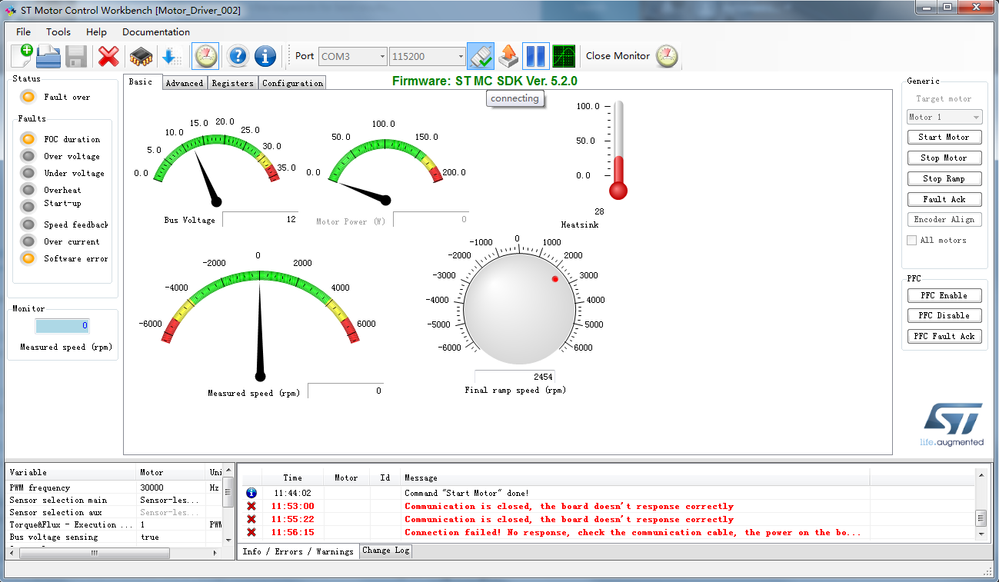Click the ST Motor Control Workbench title bar icon

tap(10, 10)
